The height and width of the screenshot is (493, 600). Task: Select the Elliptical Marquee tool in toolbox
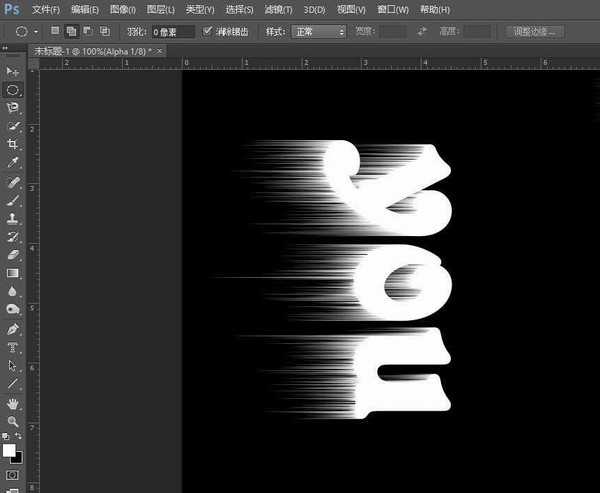[13, 90]
